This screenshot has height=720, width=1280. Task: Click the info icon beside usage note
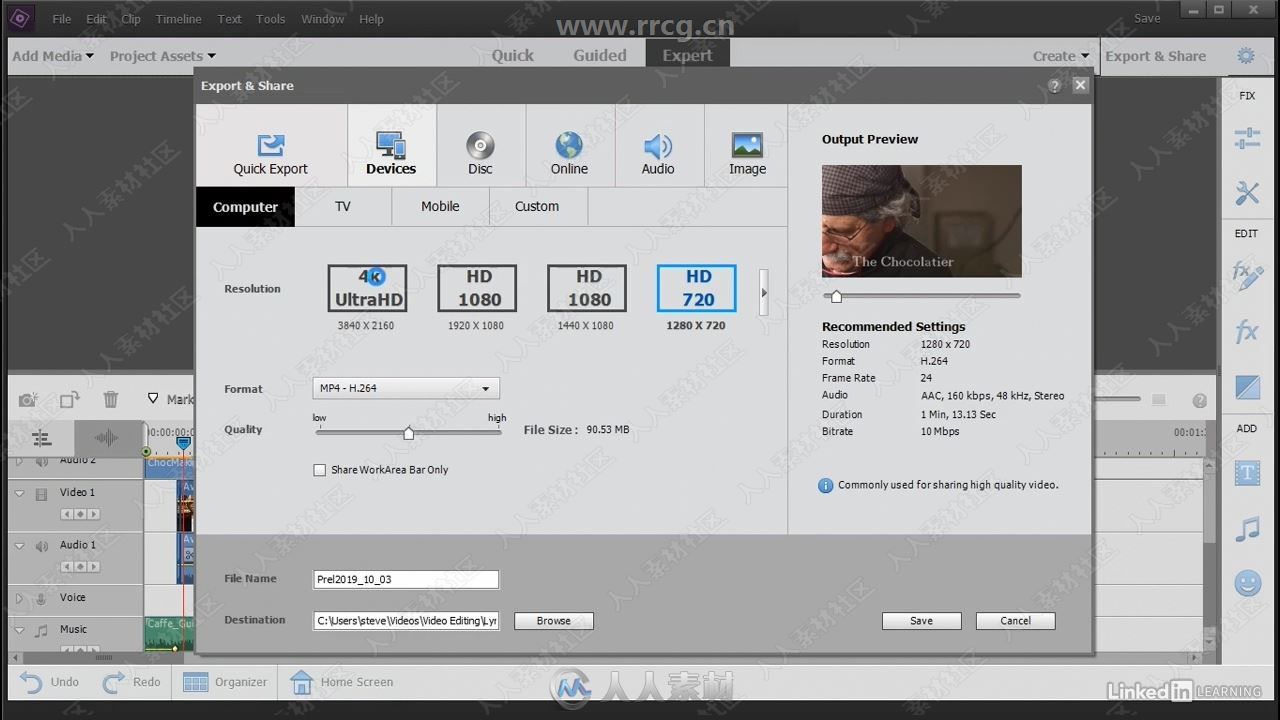pyautogui.click(x=825, y=485)
